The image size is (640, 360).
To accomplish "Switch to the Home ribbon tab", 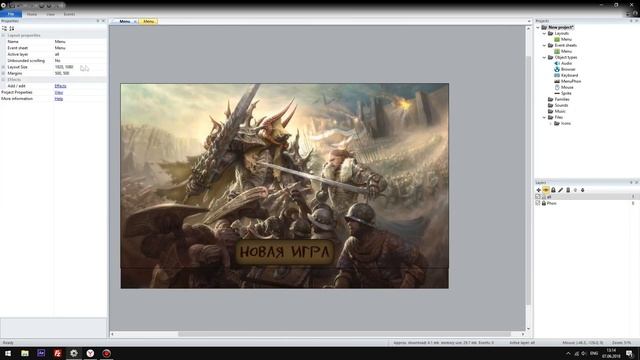I will coord(32,14).
